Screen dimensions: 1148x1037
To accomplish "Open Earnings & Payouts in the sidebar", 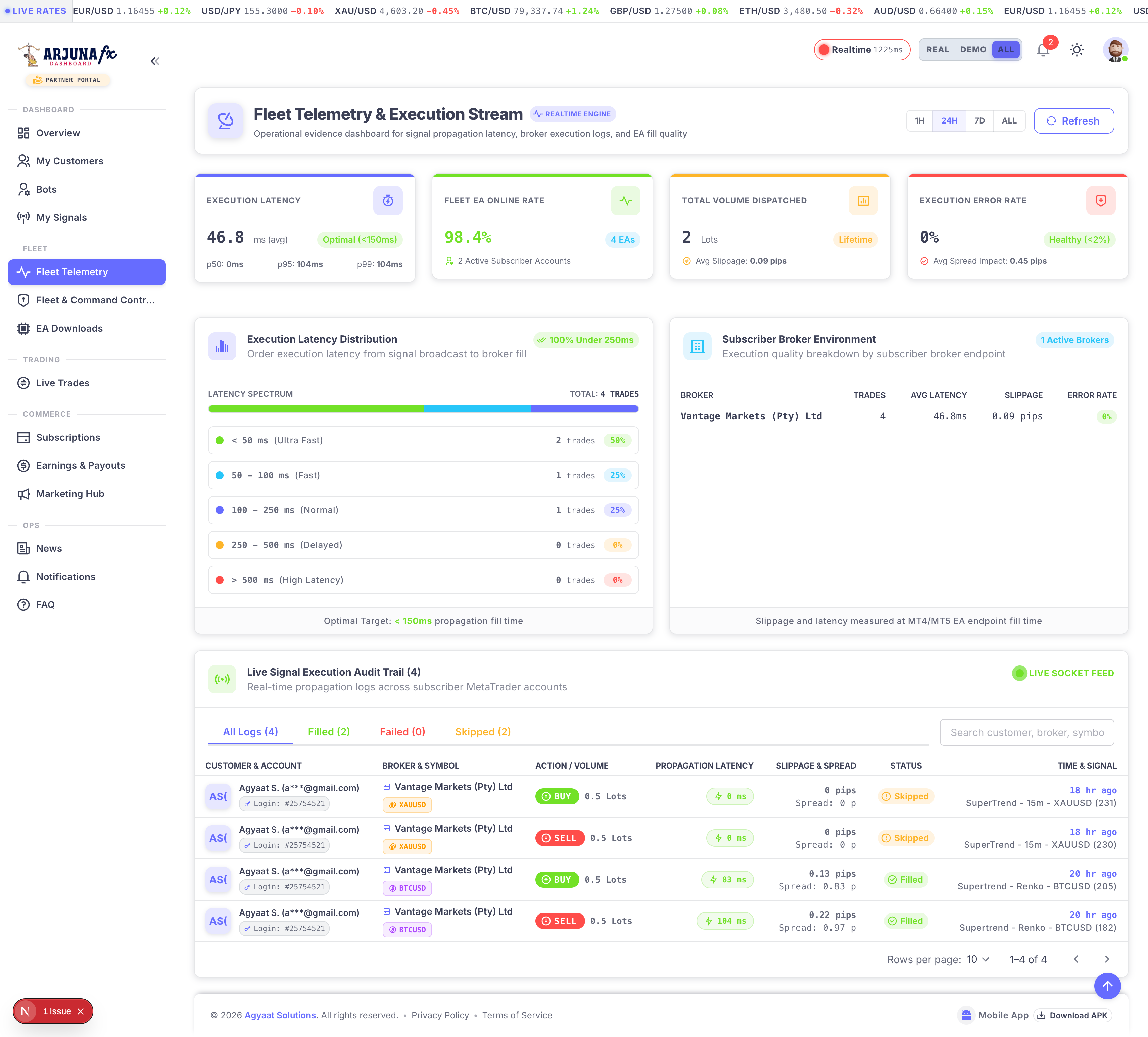I will click(x=87, y=465).
